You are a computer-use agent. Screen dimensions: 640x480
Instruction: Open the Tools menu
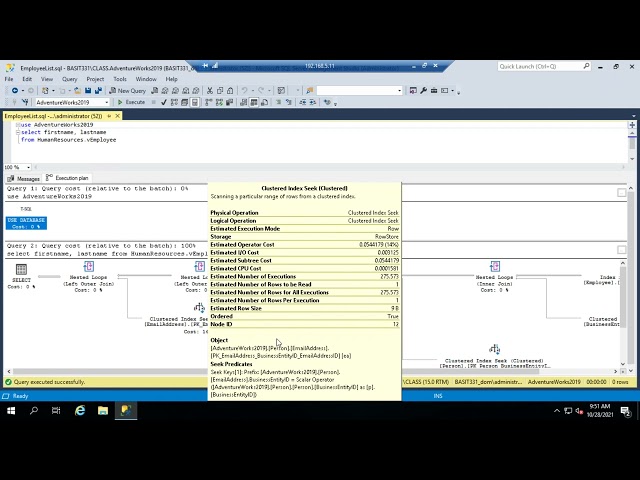coord(120,79)
